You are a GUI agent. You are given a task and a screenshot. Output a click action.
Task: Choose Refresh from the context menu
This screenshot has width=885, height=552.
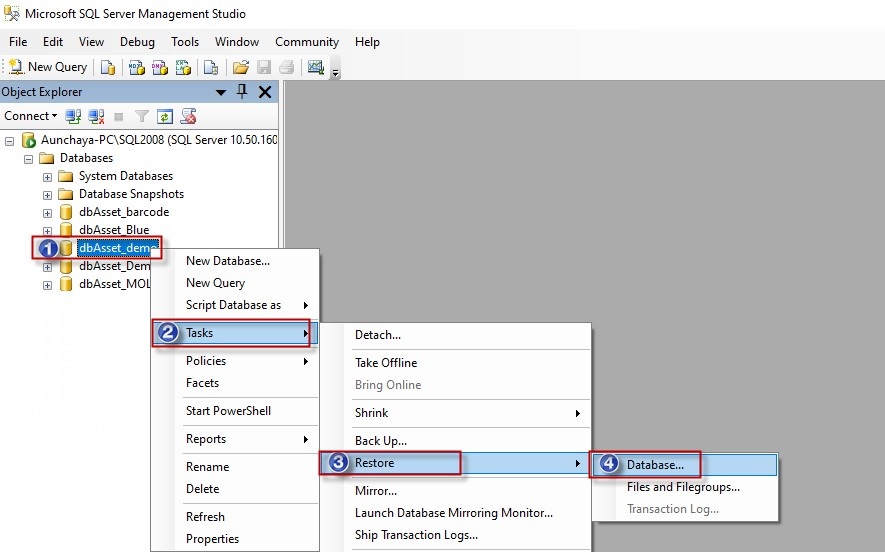tap(235, 517)
